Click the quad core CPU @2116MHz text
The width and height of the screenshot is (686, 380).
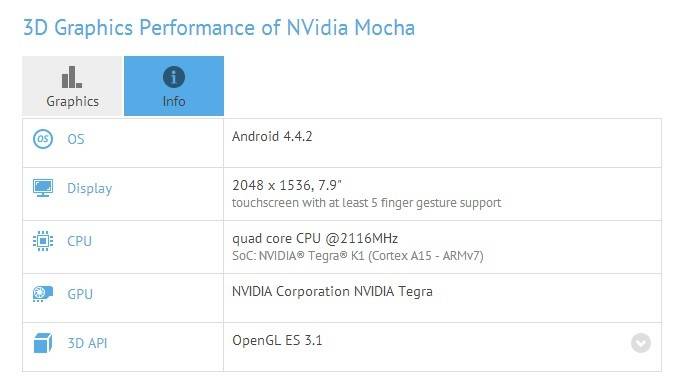pos(315,238)
